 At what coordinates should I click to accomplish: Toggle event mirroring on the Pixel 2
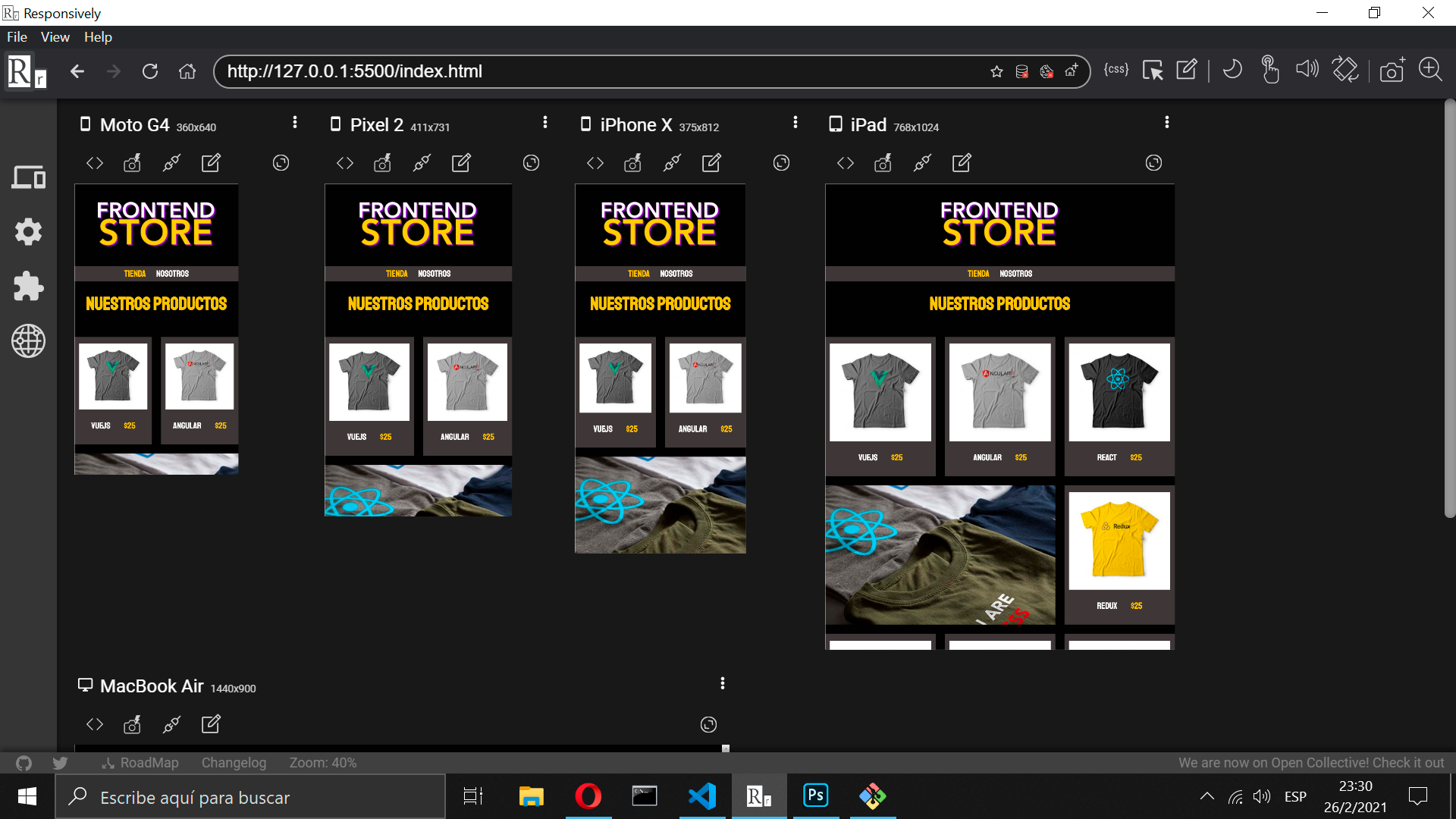(421, 162)
